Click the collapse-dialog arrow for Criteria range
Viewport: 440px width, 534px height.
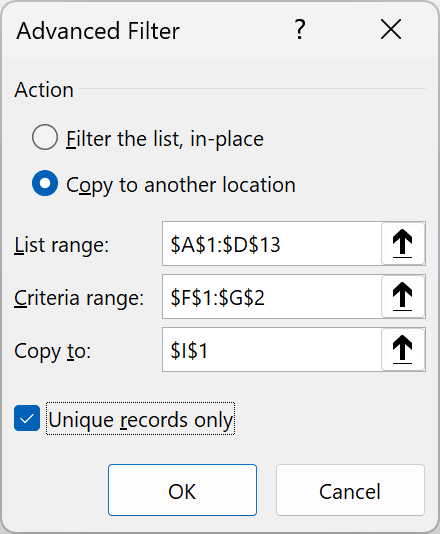click(x=403, y=297)
